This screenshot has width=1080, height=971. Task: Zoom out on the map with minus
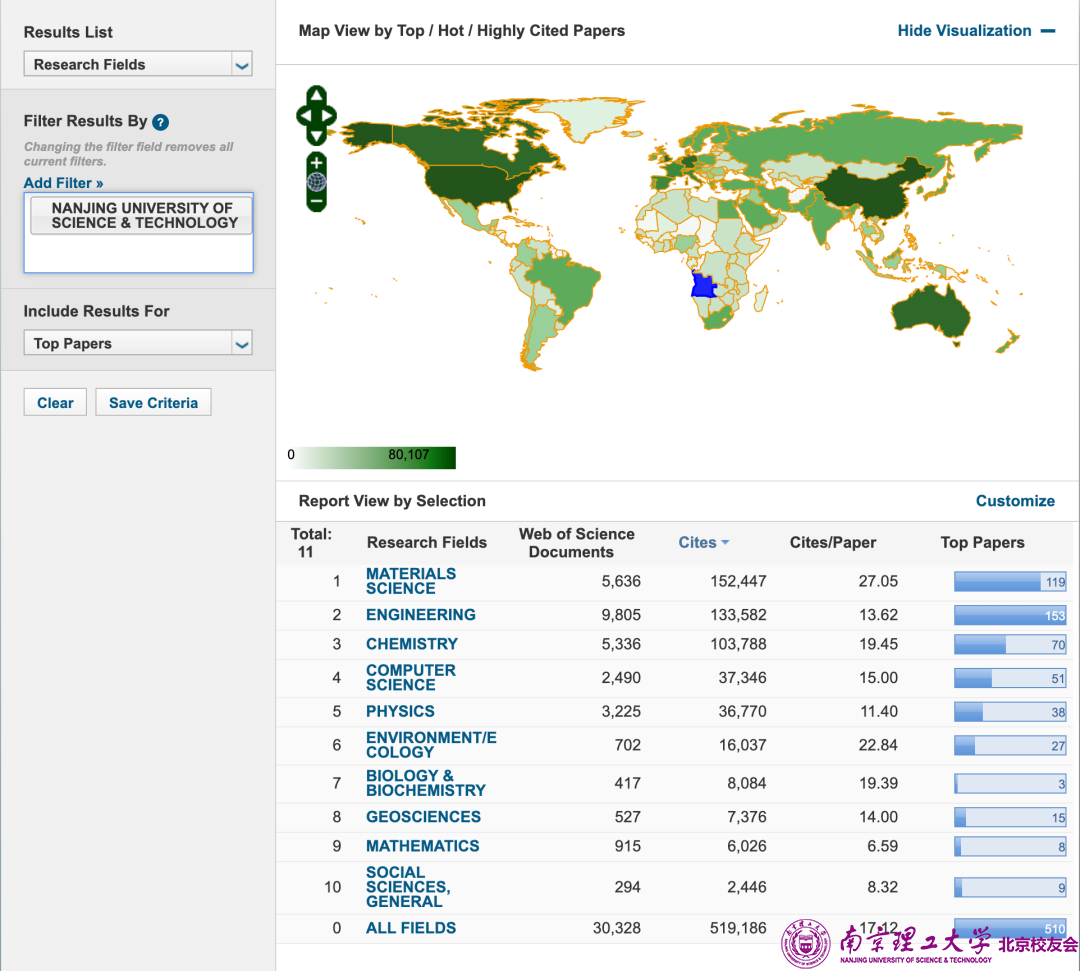[316, 201]
